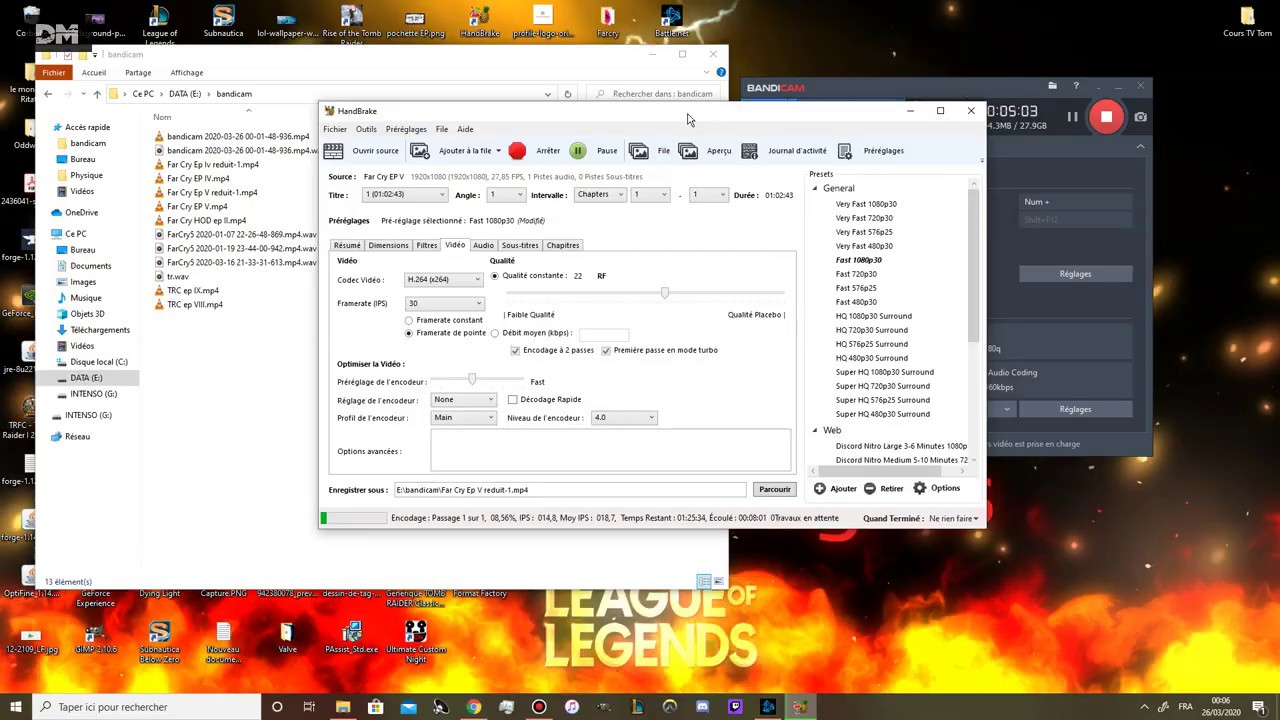Click Windows taskbar search box
Screen dimensions: 1280x720
click(x=147, y=707)
